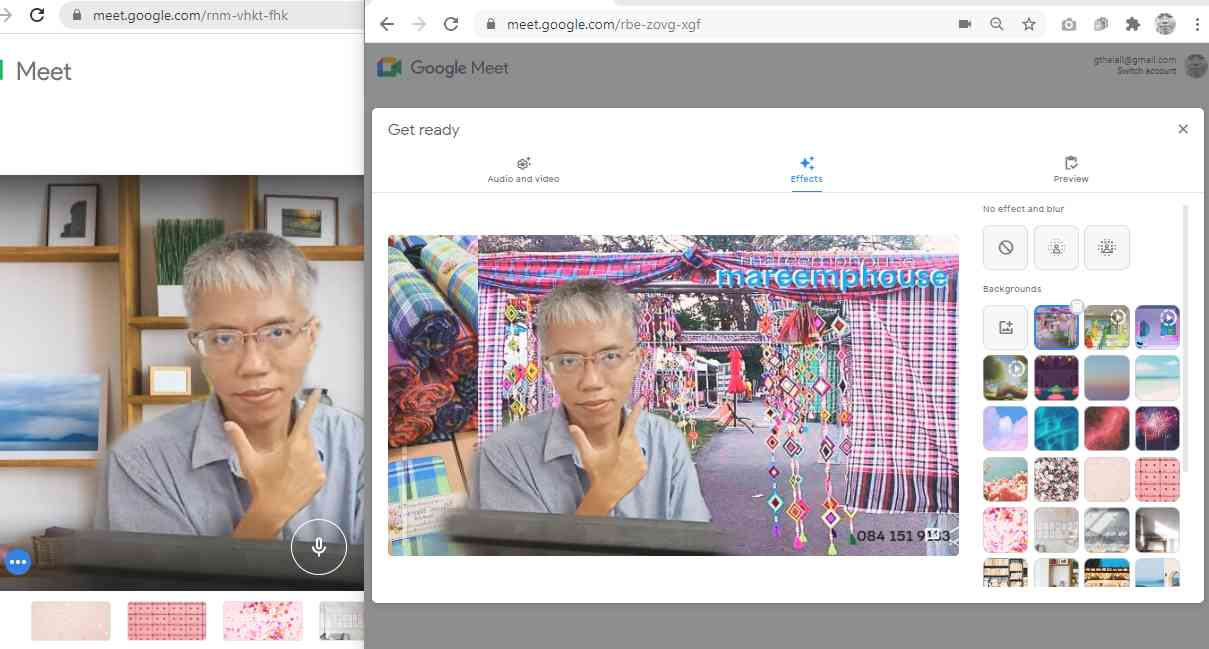Close the Get ready dialog
The width and height of the screenshot is (1209, 649).
(1183, 129)
